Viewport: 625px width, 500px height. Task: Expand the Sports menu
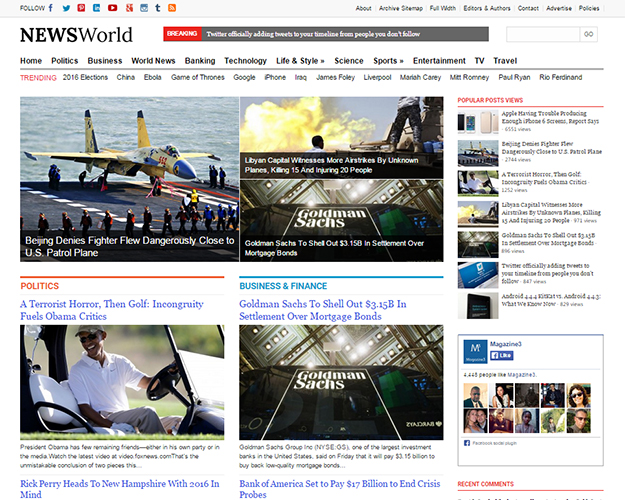[x=388, y=61]
